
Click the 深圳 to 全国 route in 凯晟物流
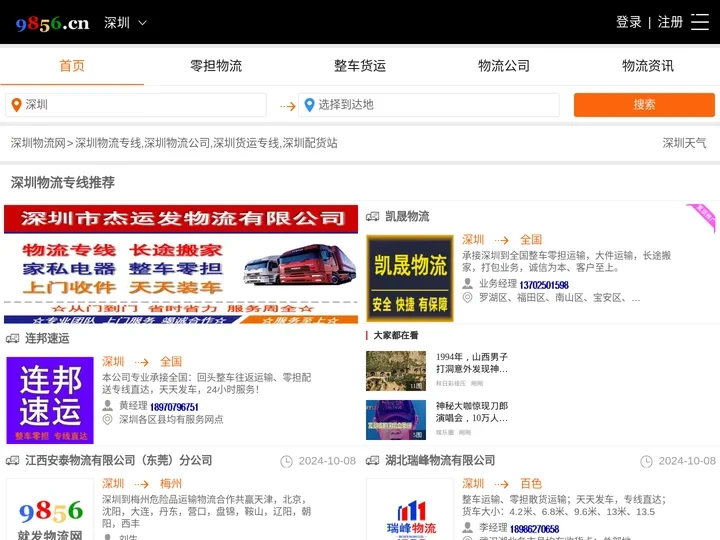pos(502,239)
